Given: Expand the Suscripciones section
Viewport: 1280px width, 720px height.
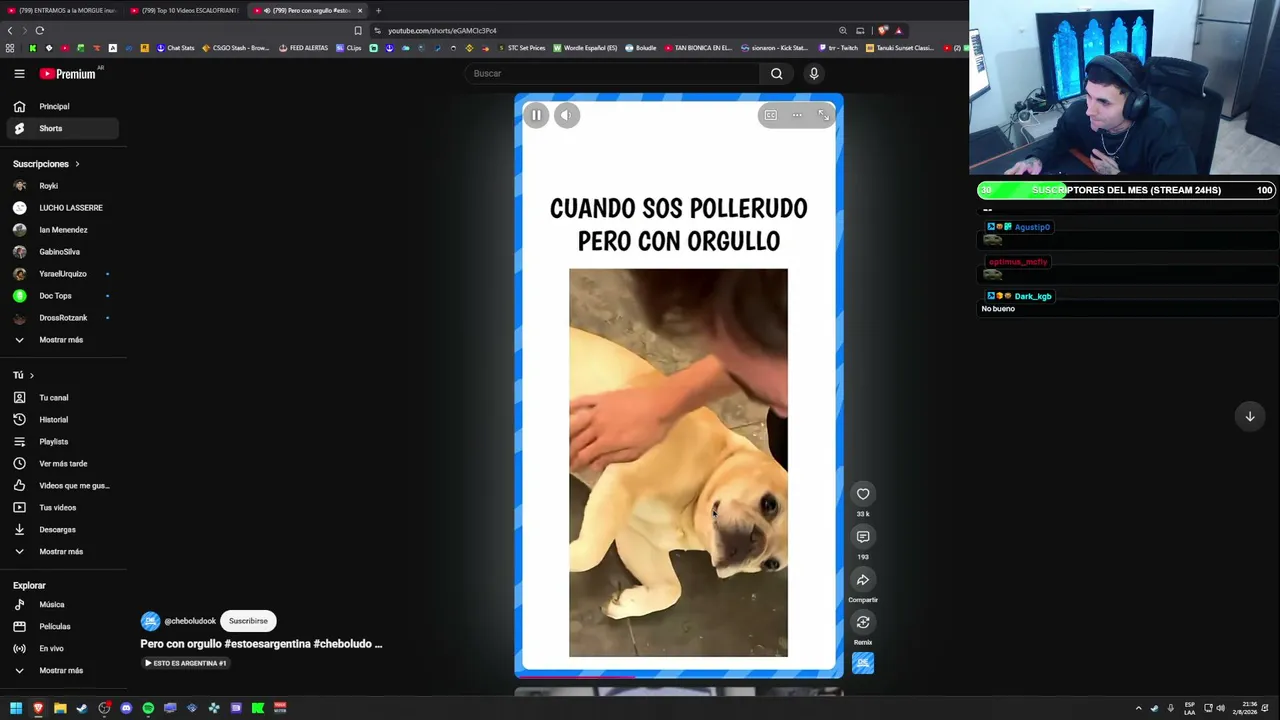Looking at the screenshot, I should point(46,164).
